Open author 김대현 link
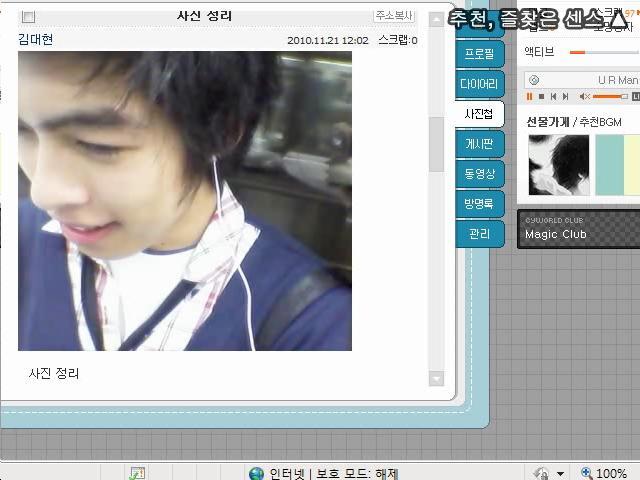 (36, 39)
